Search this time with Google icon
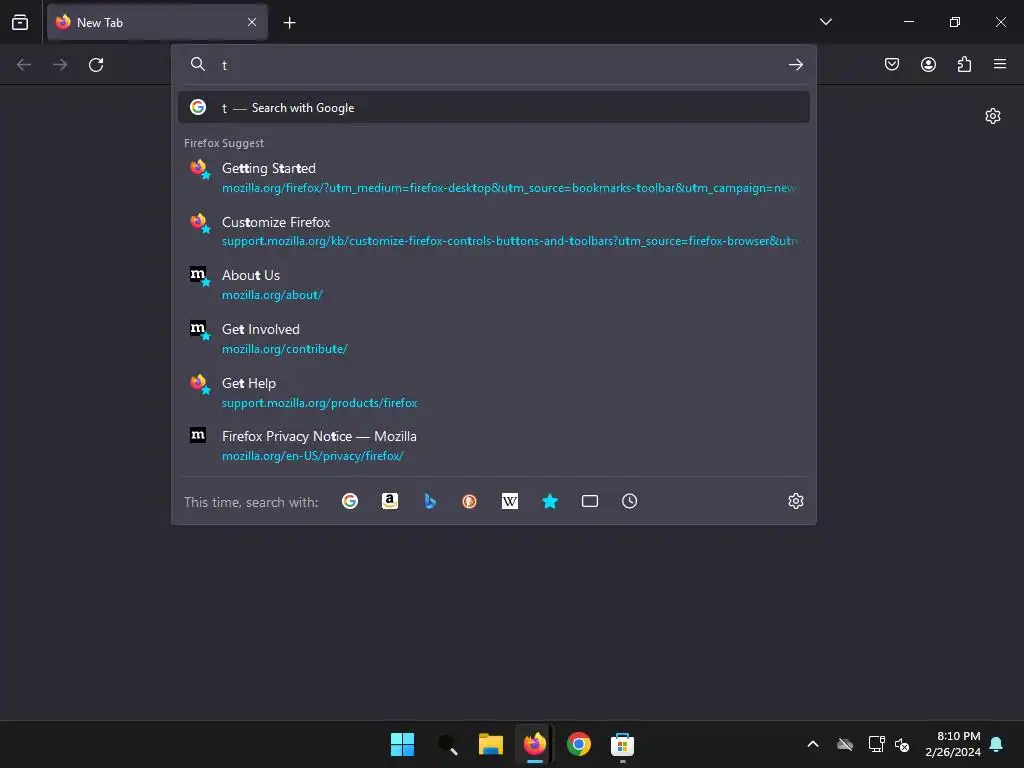 (350, 501)
